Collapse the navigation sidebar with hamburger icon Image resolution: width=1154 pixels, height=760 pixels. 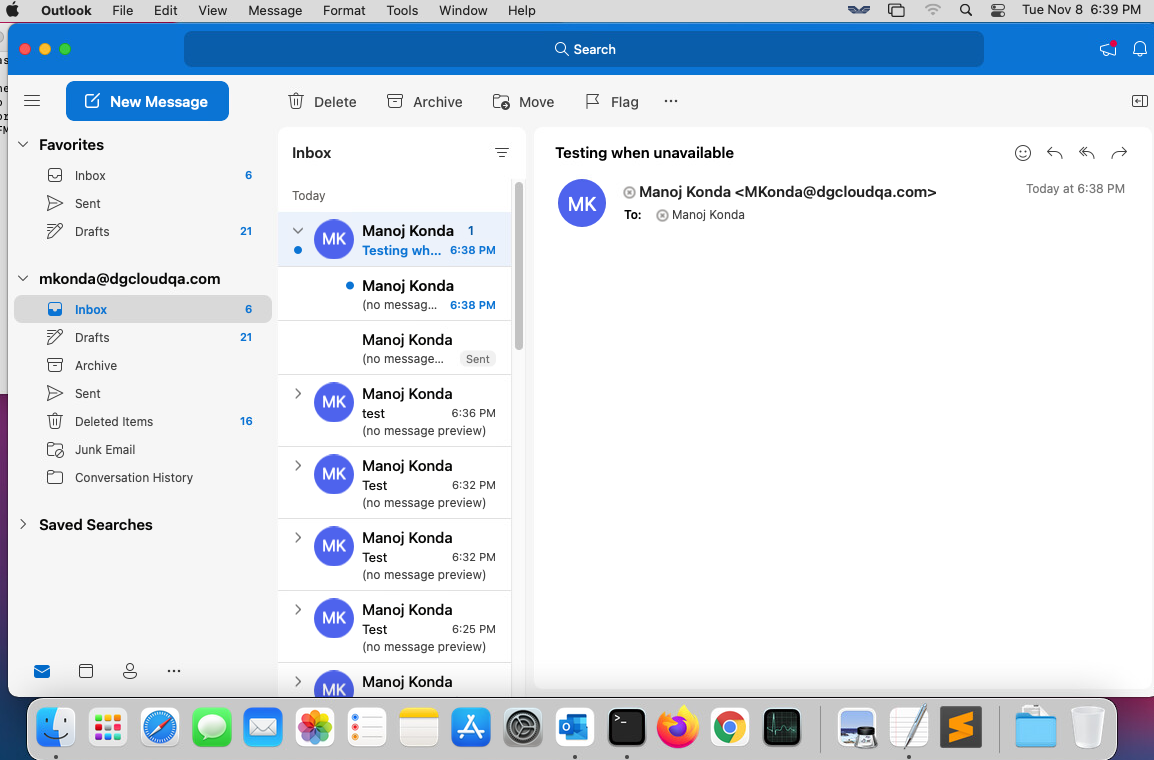pos(31,100)
